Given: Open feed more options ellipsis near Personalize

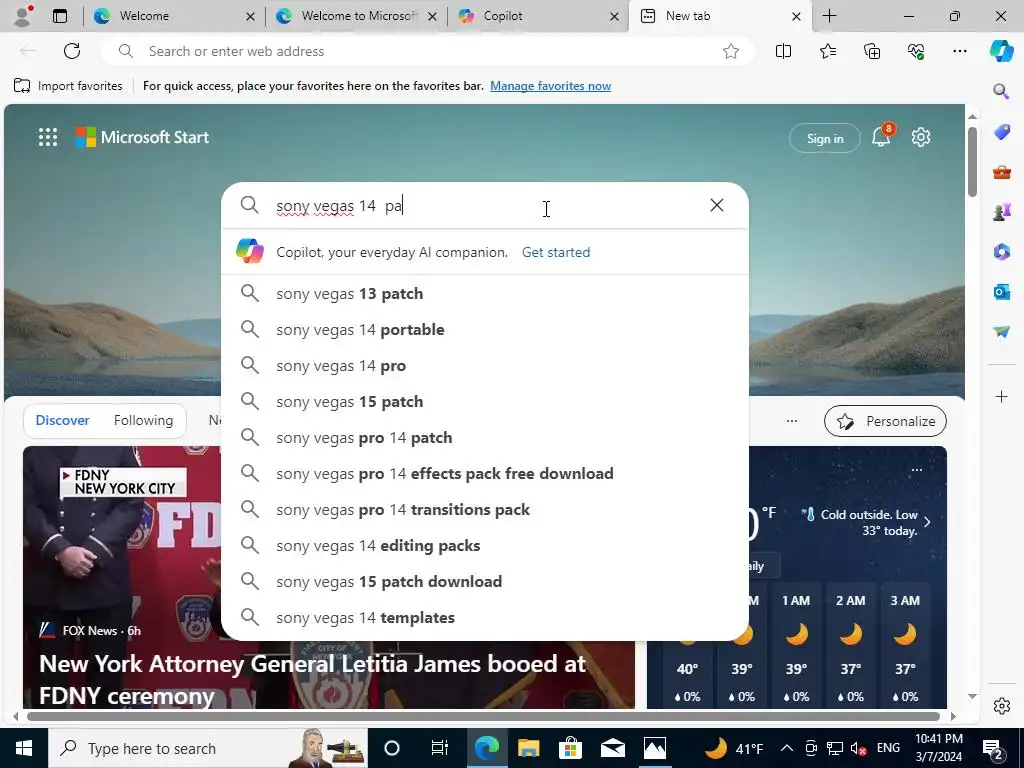Looking at the screenshot, I should [792, 421].
